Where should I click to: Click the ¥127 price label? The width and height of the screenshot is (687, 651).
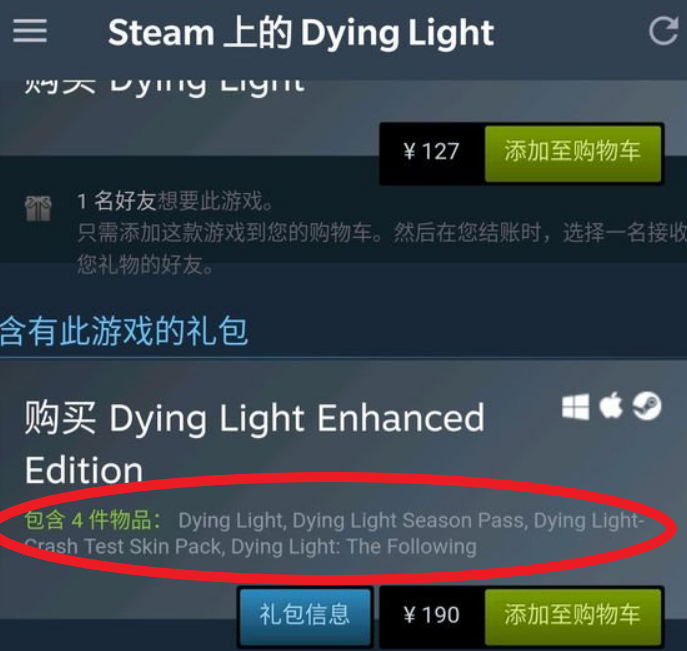point(431,152)
